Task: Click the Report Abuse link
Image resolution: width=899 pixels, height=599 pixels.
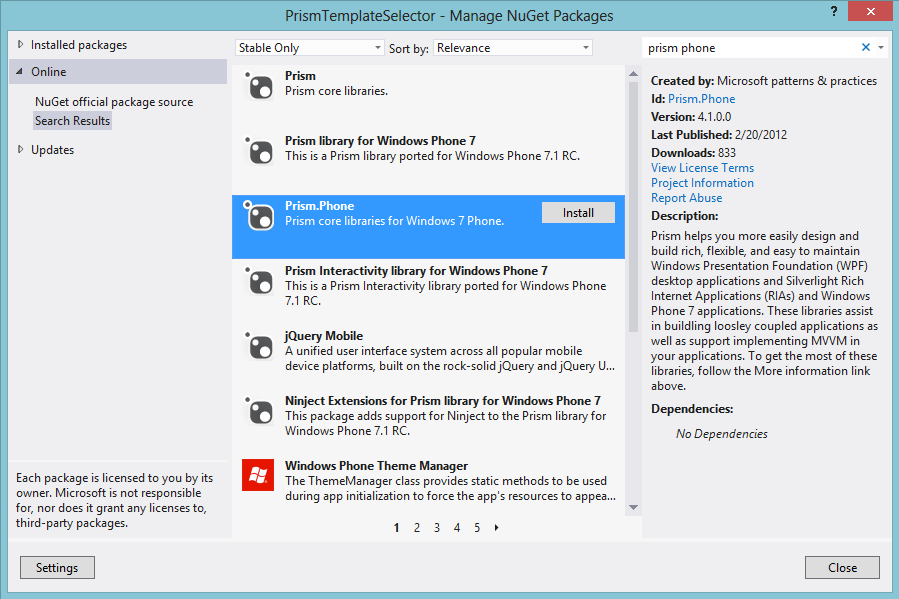Action: click(686, 198)
